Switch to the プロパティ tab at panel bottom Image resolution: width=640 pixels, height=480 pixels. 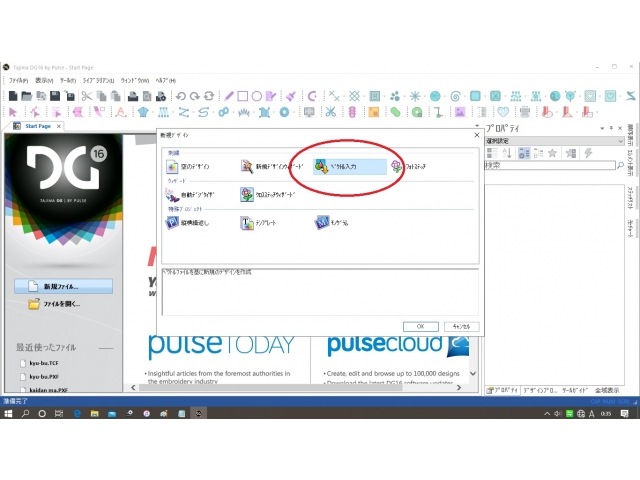click(x=502, y=390)
